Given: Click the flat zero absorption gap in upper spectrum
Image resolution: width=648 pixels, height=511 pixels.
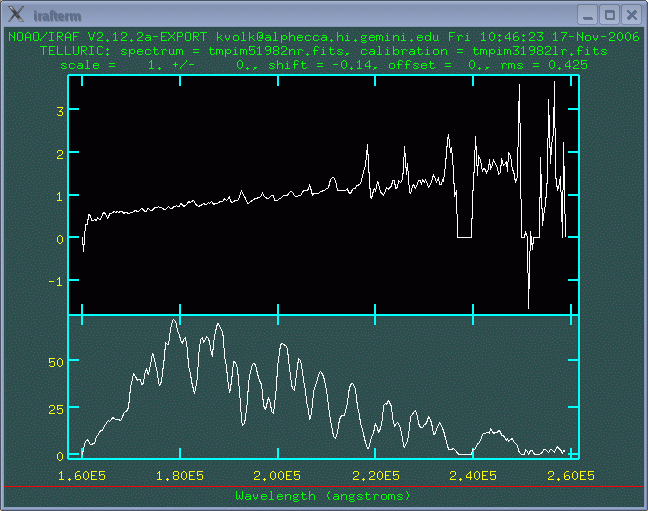Looking at the screenshot, I should (x=465, y=237).
